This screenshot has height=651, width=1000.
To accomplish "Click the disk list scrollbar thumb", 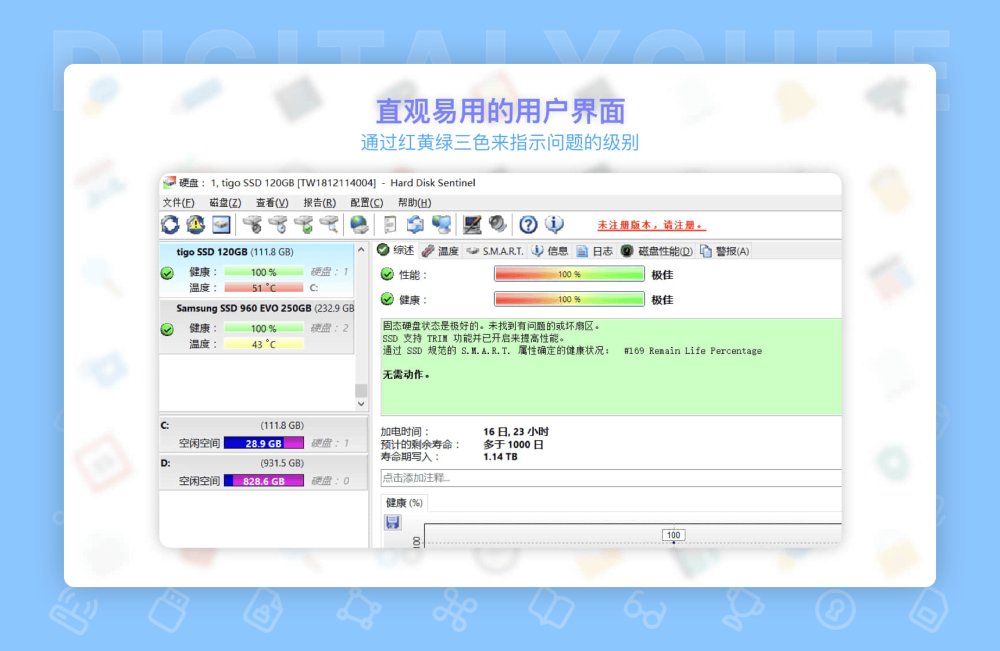I will point(361,390).
